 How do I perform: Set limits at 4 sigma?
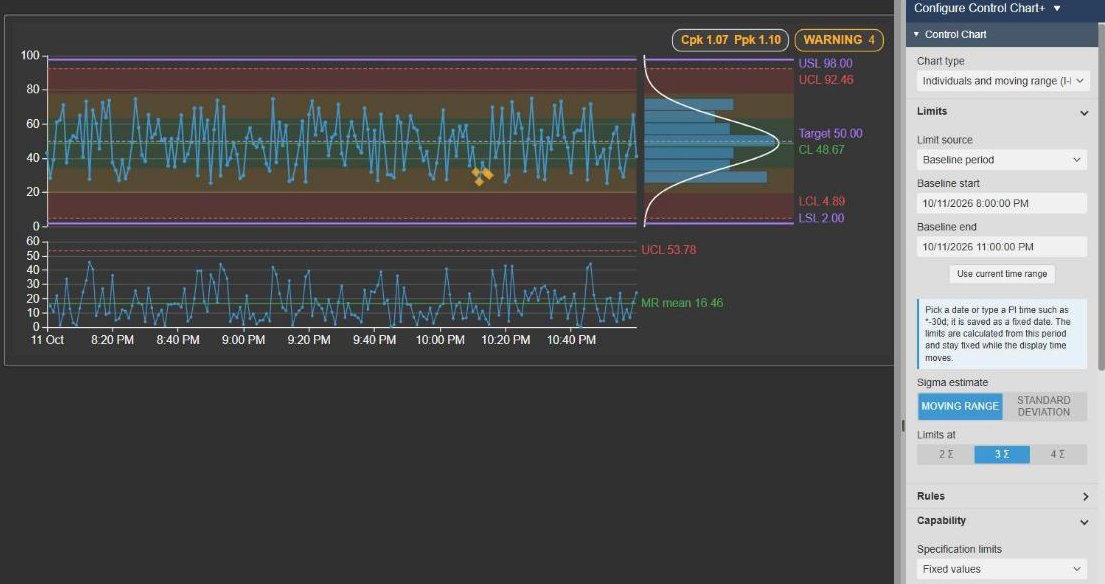tap(1058, 454)
